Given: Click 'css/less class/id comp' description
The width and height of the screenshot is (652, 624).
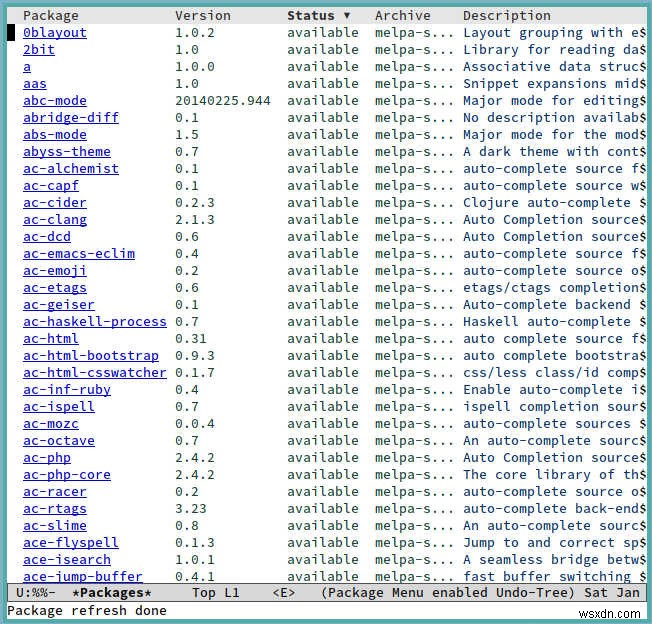Looking at the screenshot, I should 553,373.
